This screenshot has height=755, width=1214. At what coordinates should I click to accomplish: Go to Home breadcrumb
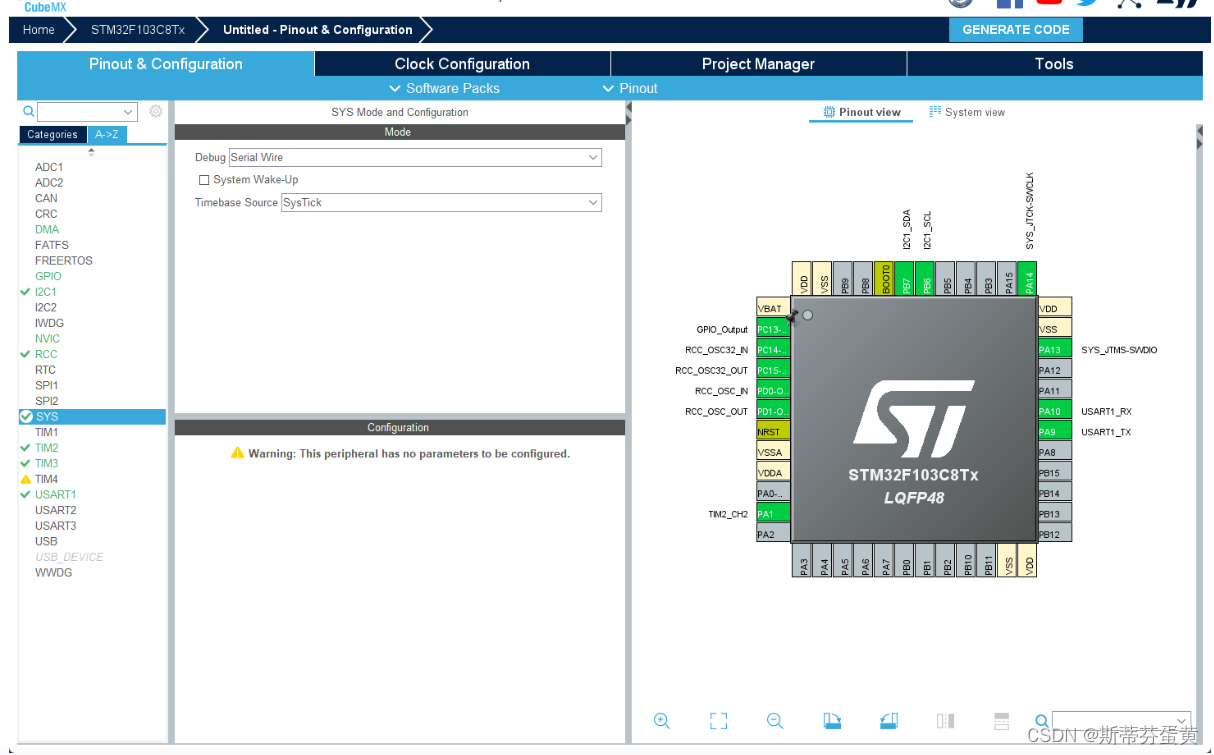tap(39, 30)
